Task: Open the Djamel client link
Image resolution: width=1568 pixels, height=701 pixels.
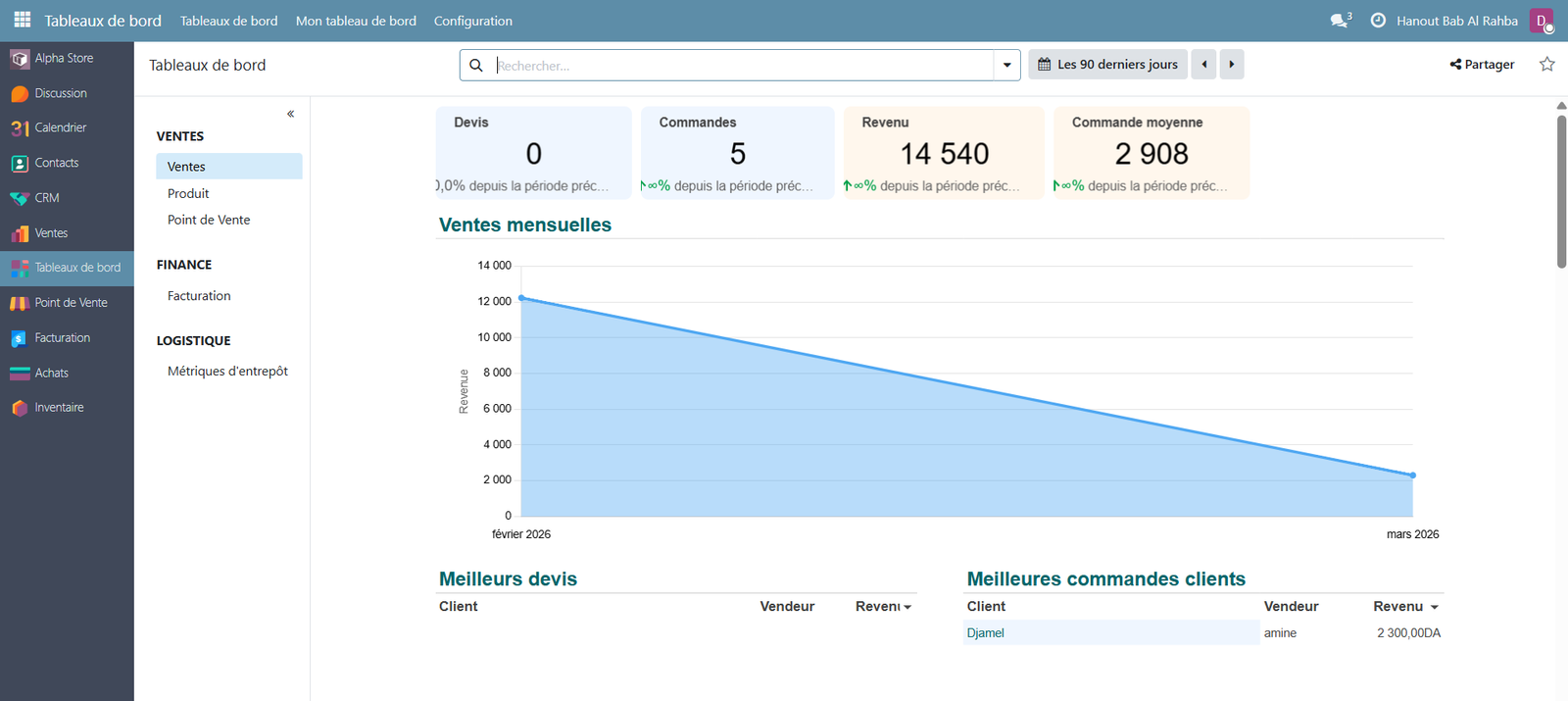Action: tap(985, 633)
